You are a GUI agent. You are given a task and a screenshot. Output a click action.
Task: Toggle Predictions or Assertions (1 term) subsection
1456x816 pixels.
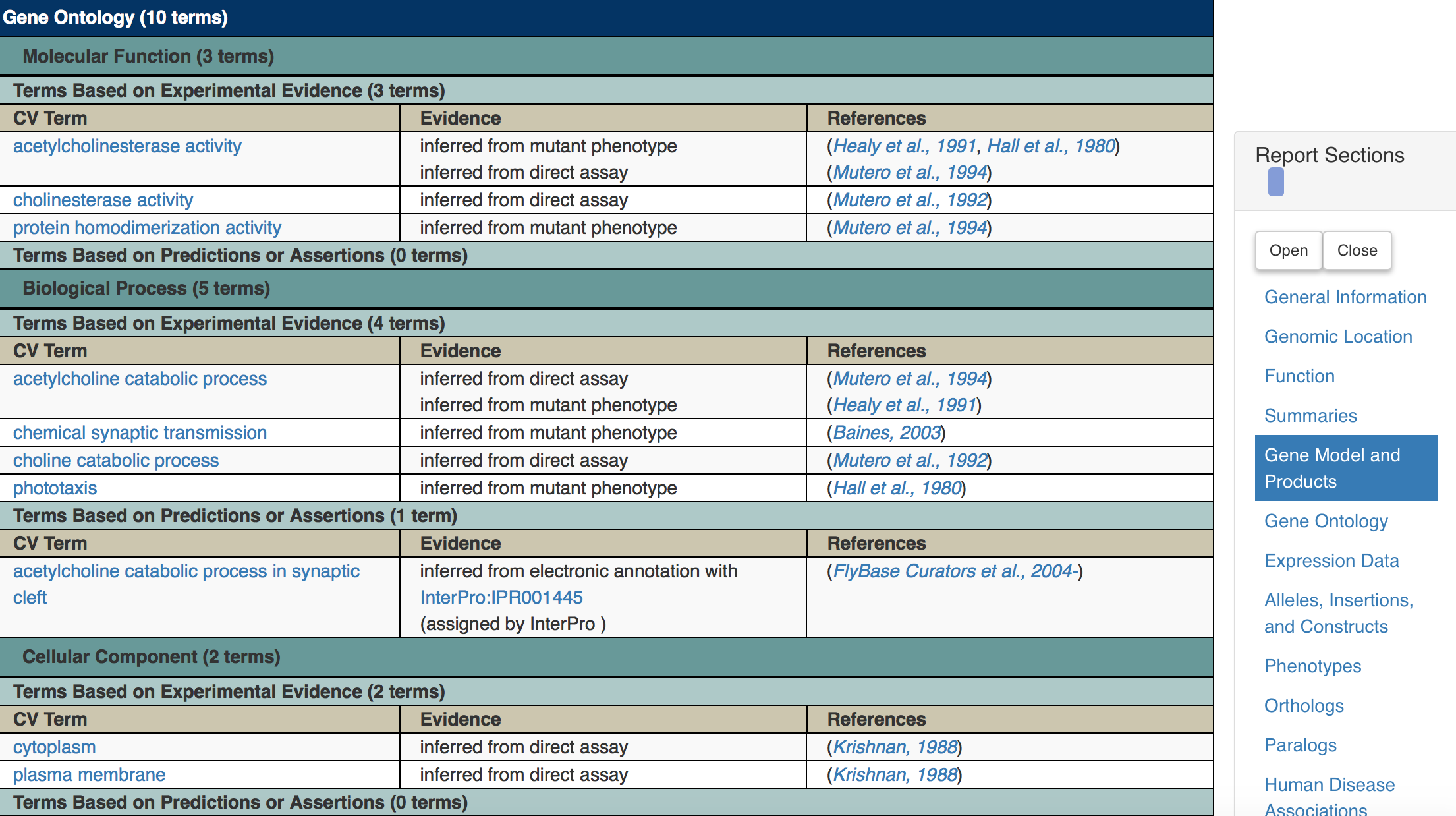(x=606, y=515)
